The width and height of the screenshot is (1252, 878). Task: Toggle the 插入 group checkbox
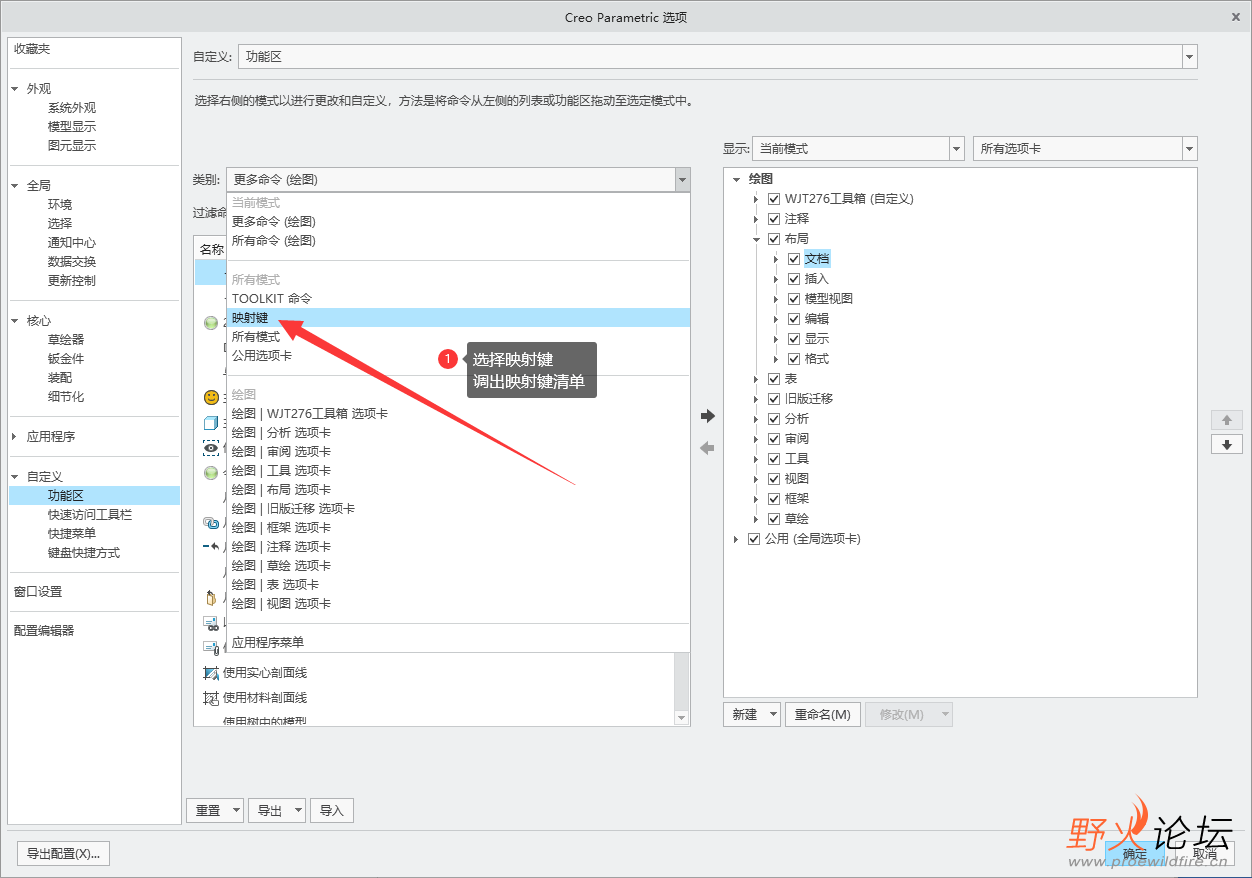(x=794, y=279)
